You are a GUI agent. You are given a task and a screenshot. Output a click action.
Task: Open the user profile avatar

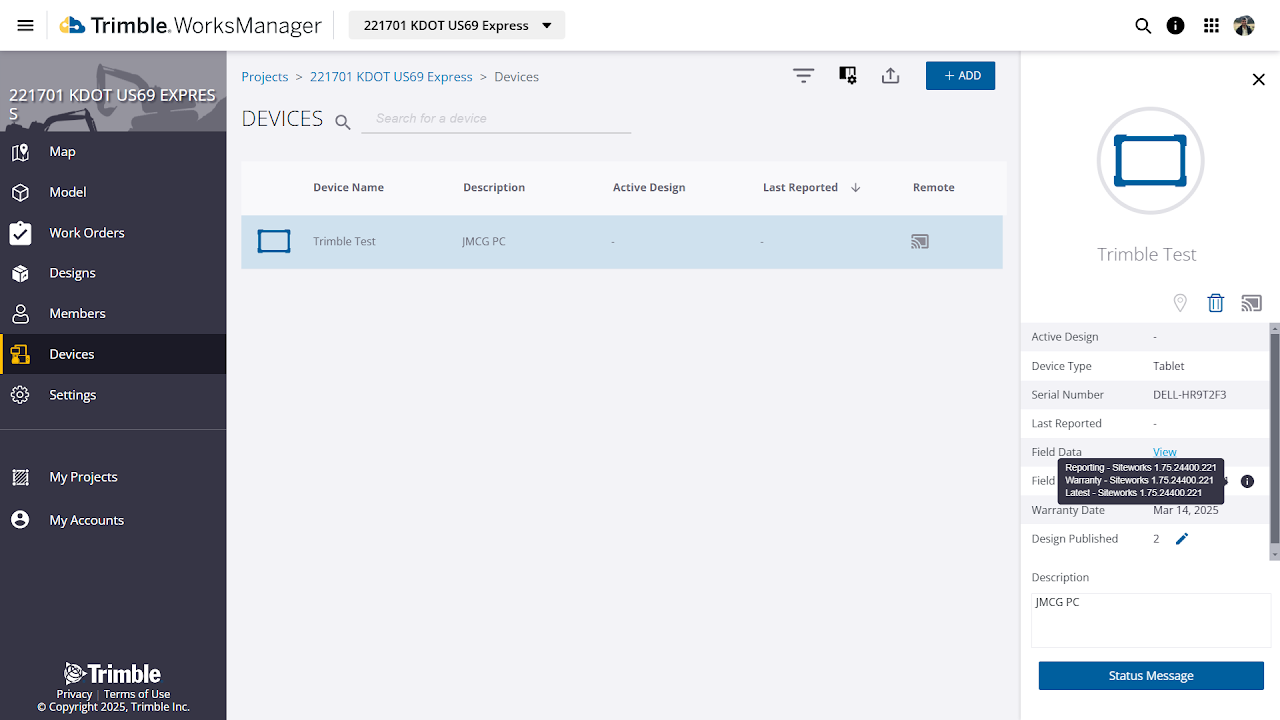coord(1244,26)
